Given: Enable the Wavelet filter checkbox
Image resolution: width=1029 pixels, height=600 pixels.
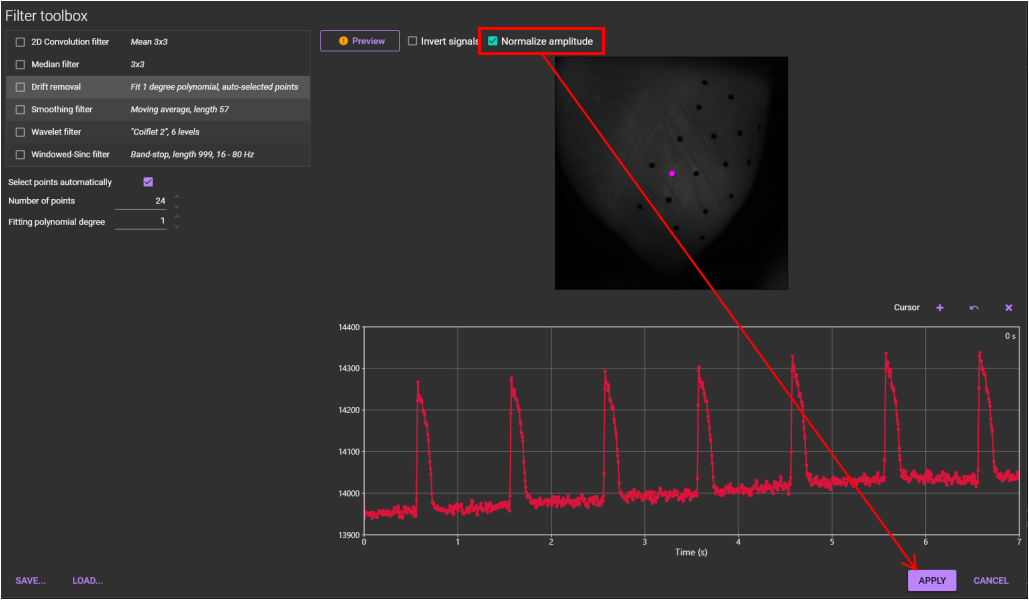Looking at the screenshot, I should tap(20, 132).
